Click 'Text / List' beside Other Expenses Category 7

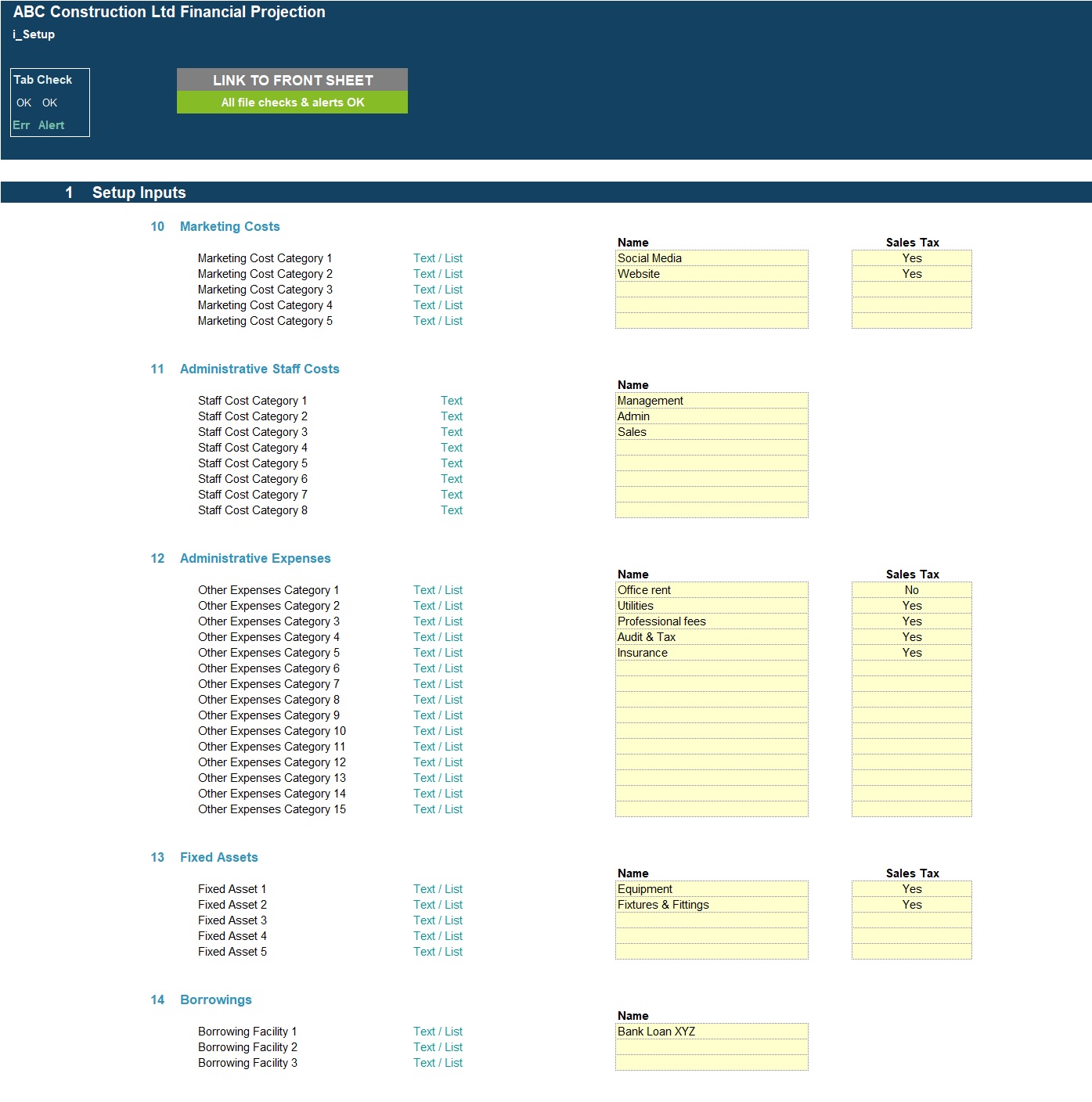coord(438,684)
